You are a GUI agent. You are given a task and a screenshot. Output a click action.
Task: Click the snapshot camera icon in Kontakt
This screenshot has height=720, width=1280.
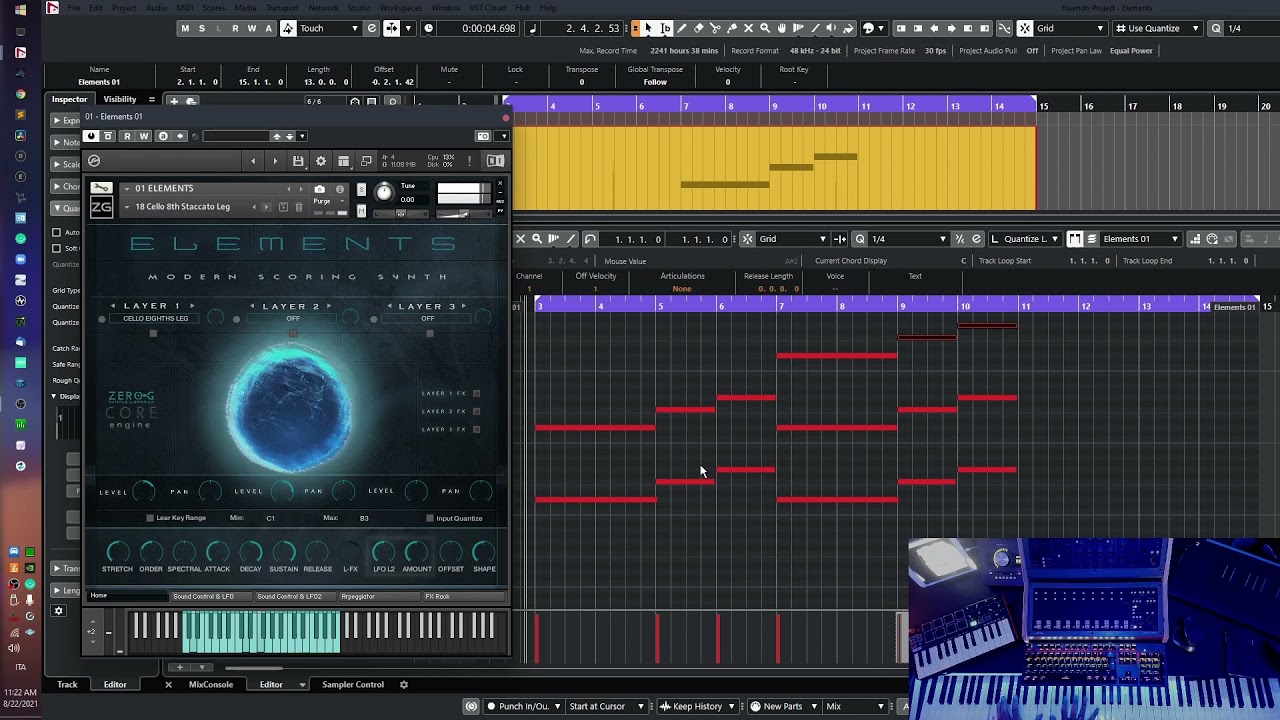(319, 189)
